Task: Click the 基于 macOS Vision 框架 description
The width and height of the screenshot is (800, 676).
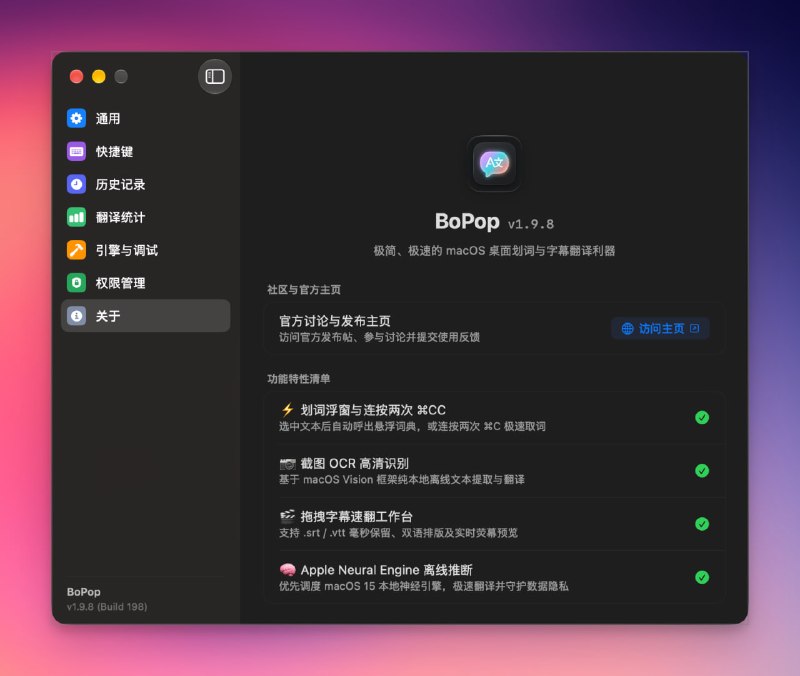Action: point(402,480)
